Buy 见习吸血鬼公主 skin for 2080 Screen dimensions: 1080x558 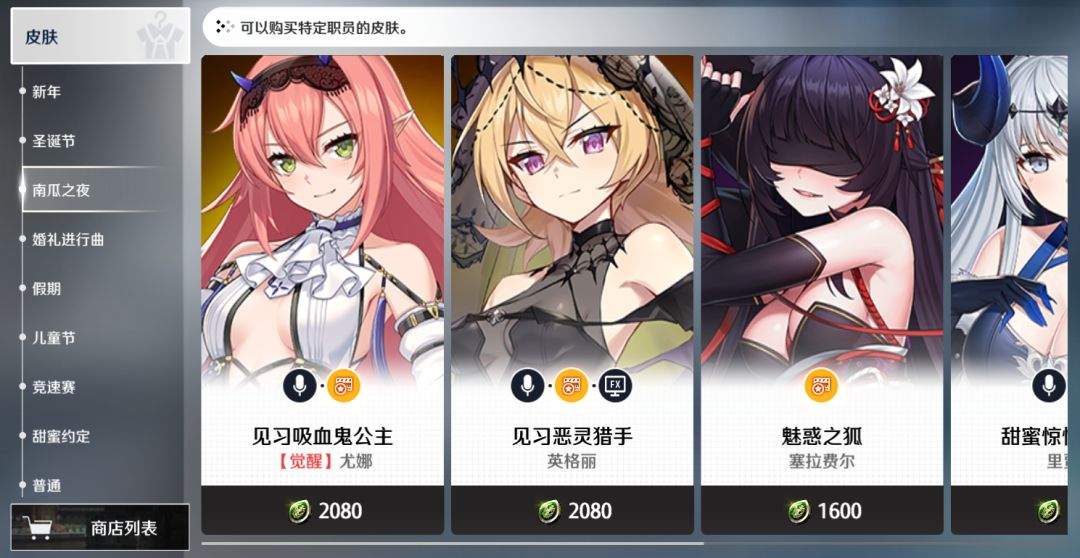click(x=322, y=510)
